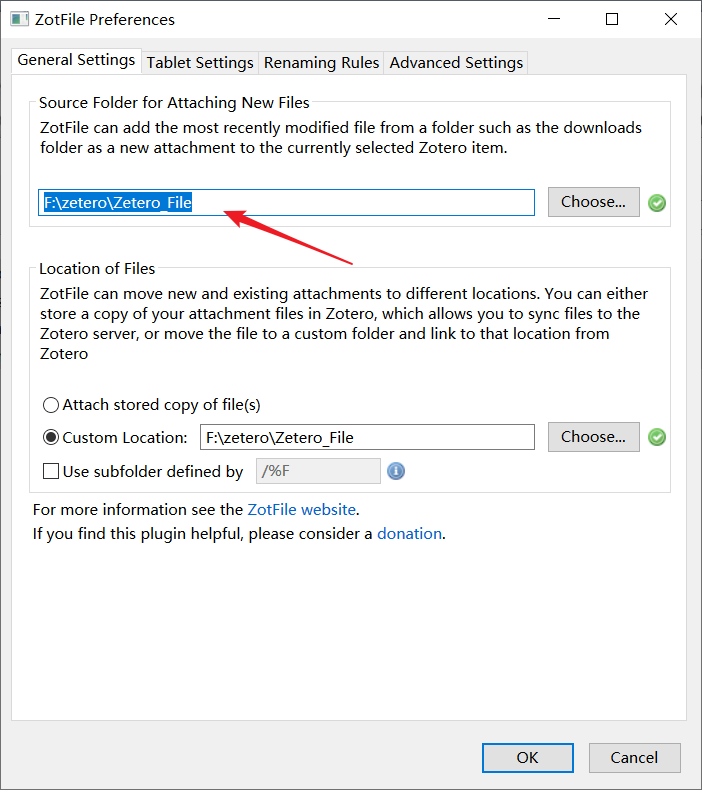This screenshot has width=702, height=790.
Task: Focus the source folder path field
Action: (286, 203)
